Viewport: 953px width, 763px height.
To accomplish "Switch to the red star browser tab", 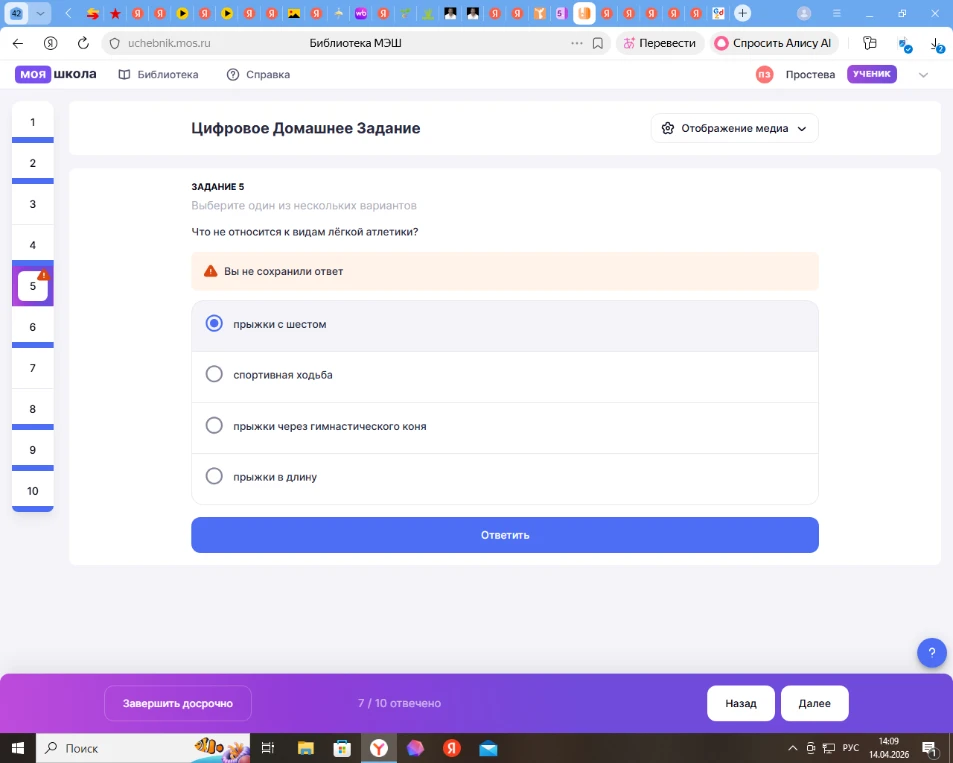I will click(x=115, y=13).
